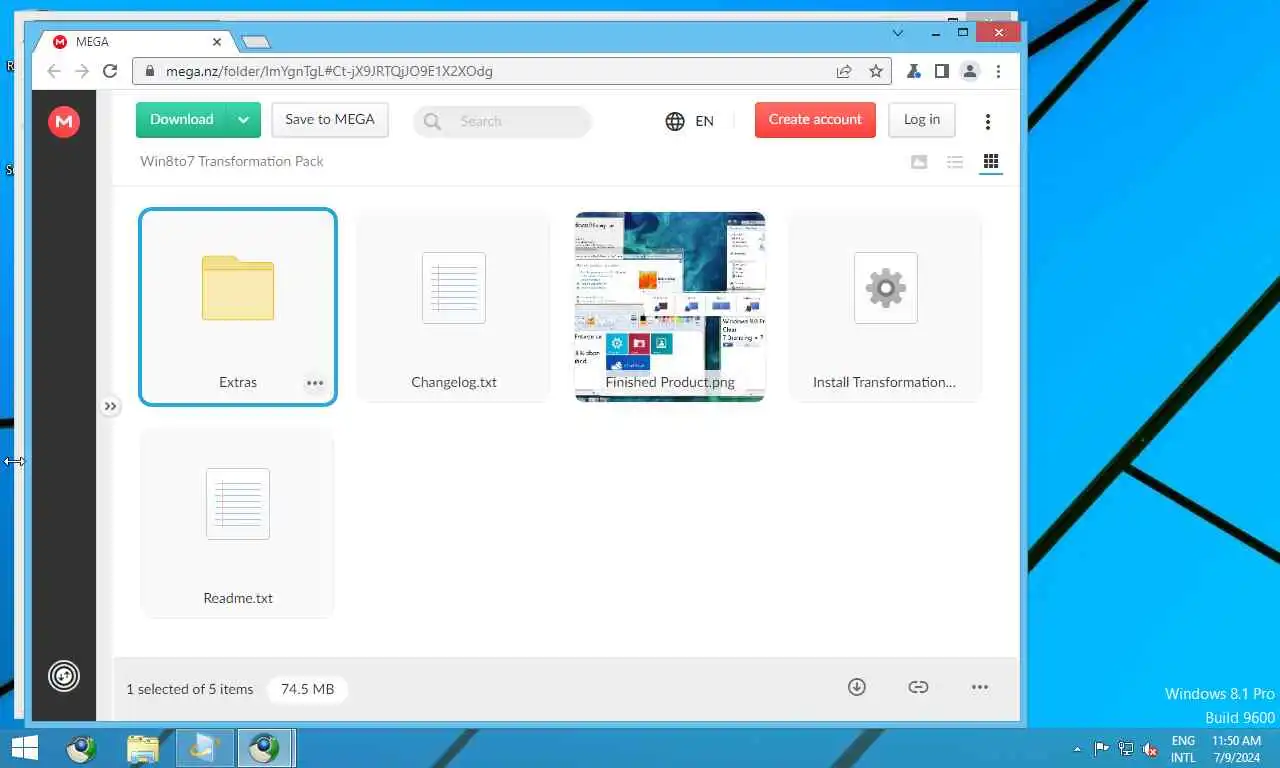Show hidden tray icons arrow
This screenshot has width=1280, height=768.
(x=1077, y=748)
